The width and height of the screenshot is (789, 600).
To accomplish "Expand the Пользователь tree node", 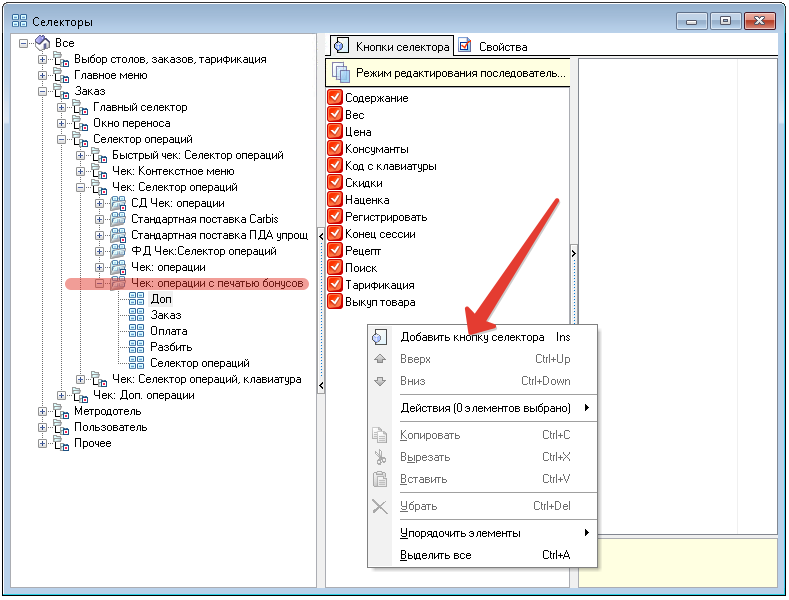I will click(43, 427).
